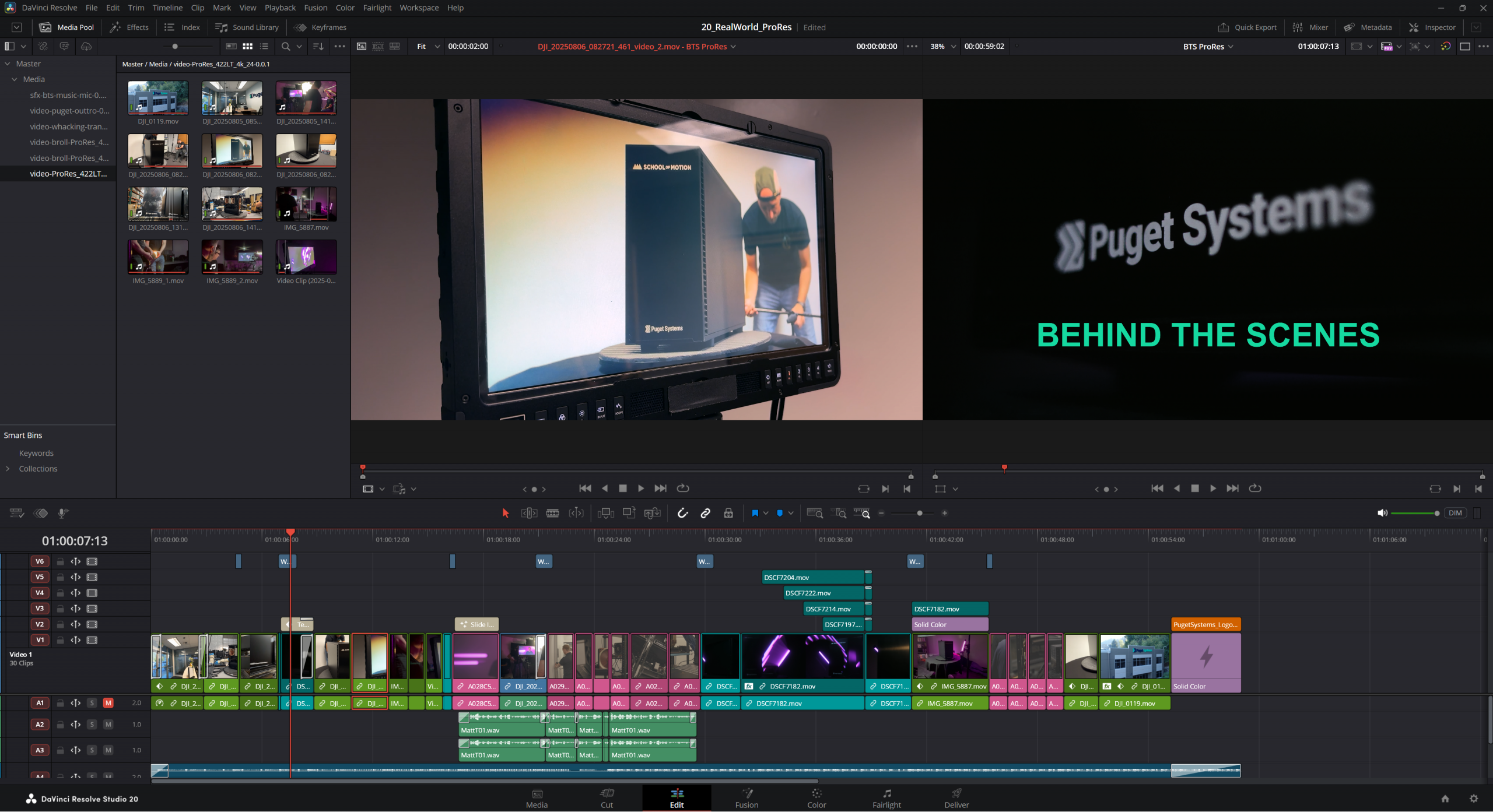This screenshot has width=1493, height=812.
Task: Open the Inspector panel
Action: click(1432, 27)
